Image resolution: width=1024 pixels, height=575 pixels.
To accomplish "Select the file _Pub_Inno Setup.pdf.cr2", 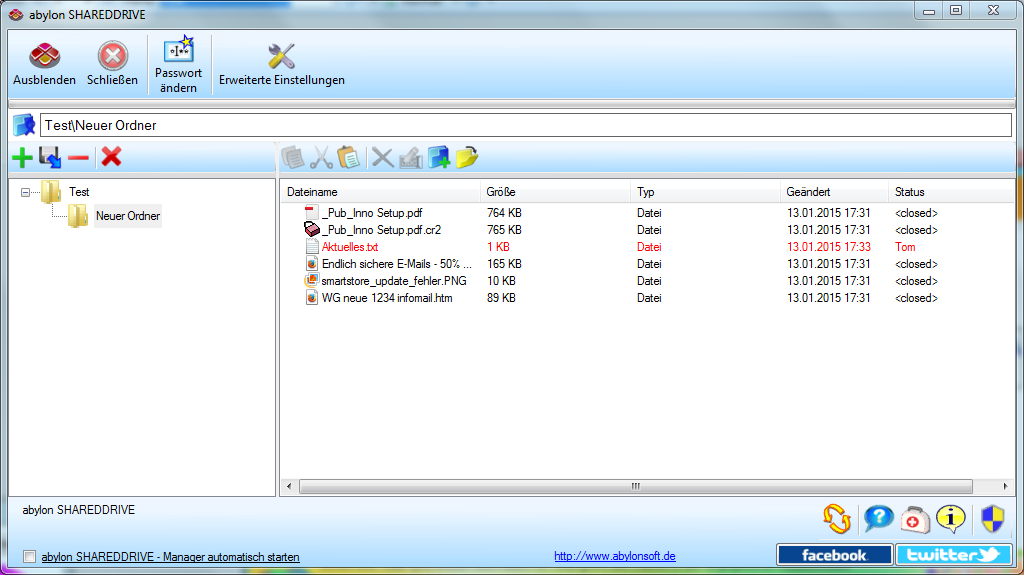I will click(x=381, y=229).
